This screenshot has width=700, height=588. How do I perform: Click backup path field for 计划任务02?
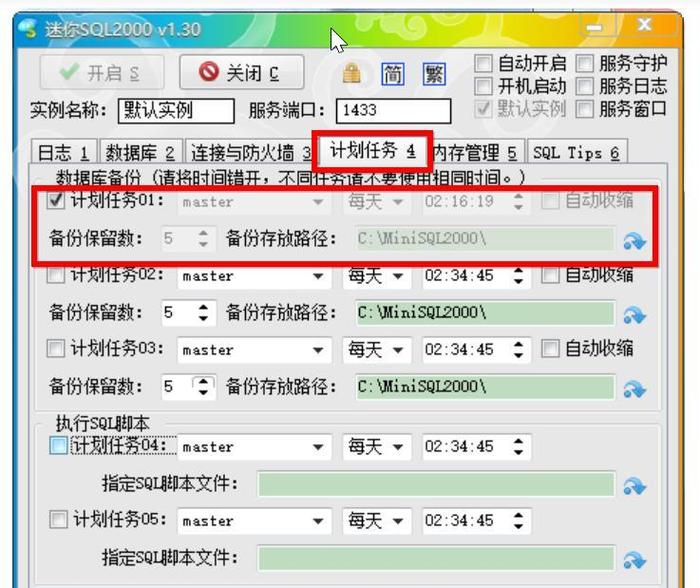point(485,313)
